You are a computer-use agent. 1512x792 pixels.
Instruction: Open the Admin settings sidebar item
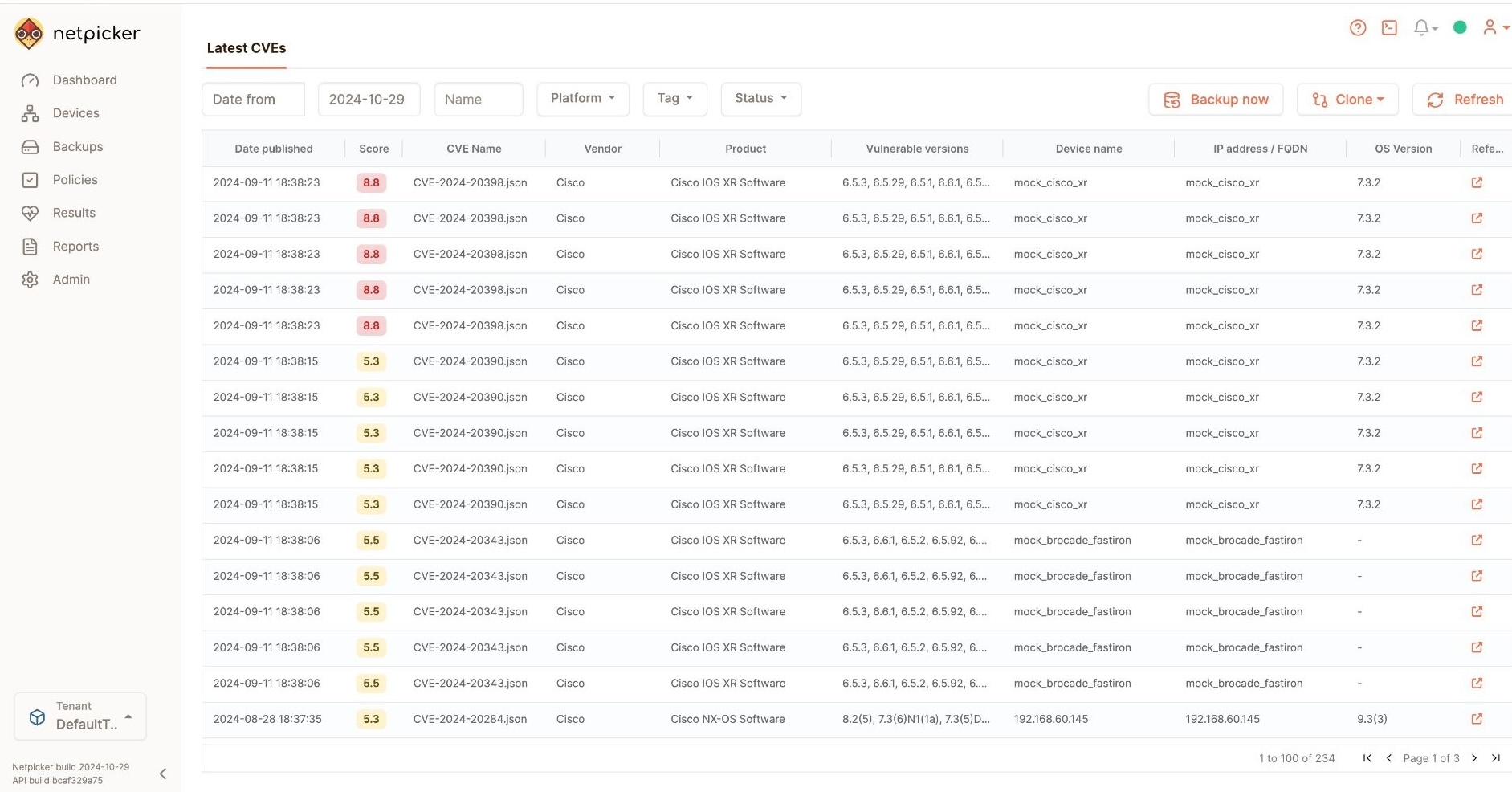coord(71,280)
